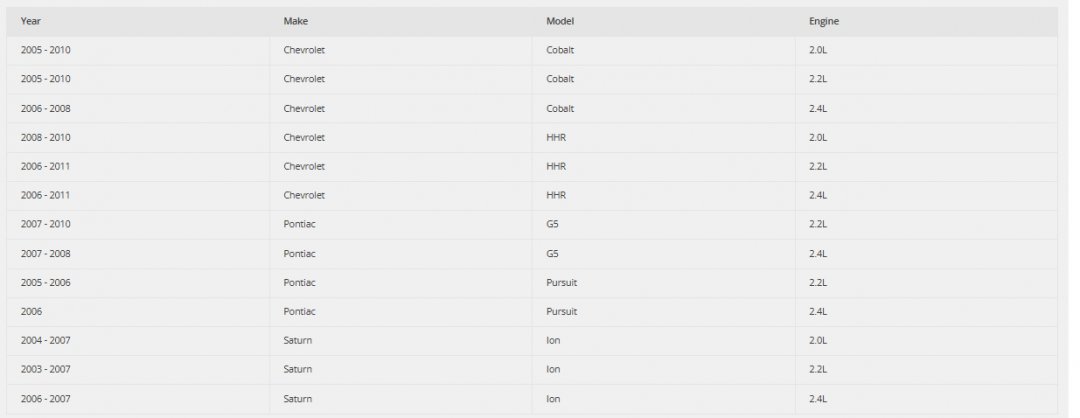Click the 2.4L engine in the HHR row
This screenshot has height=418, width=1080.
(x=818, y=195)
